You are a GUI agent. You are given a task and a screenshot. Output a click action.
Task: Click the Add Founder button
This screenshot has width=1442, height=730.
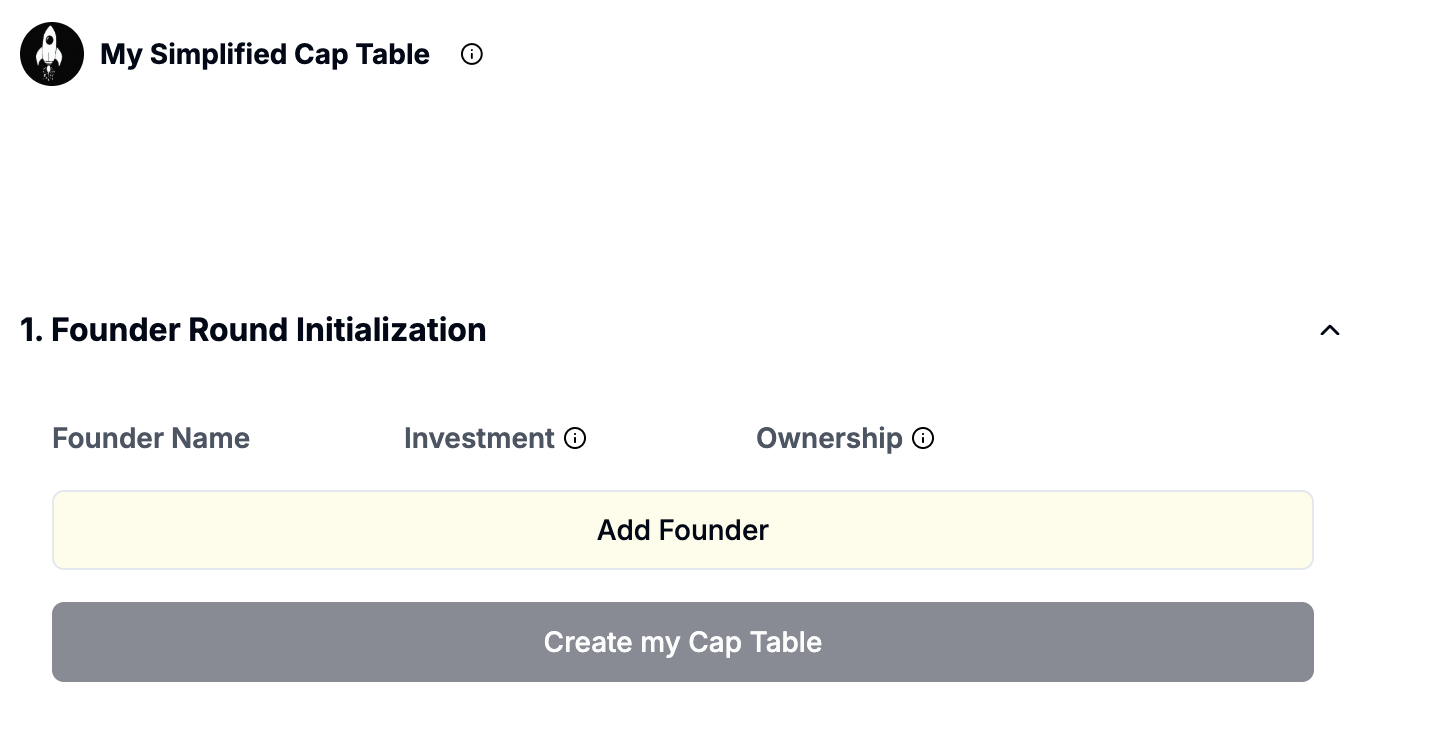[x=683, y=530]
